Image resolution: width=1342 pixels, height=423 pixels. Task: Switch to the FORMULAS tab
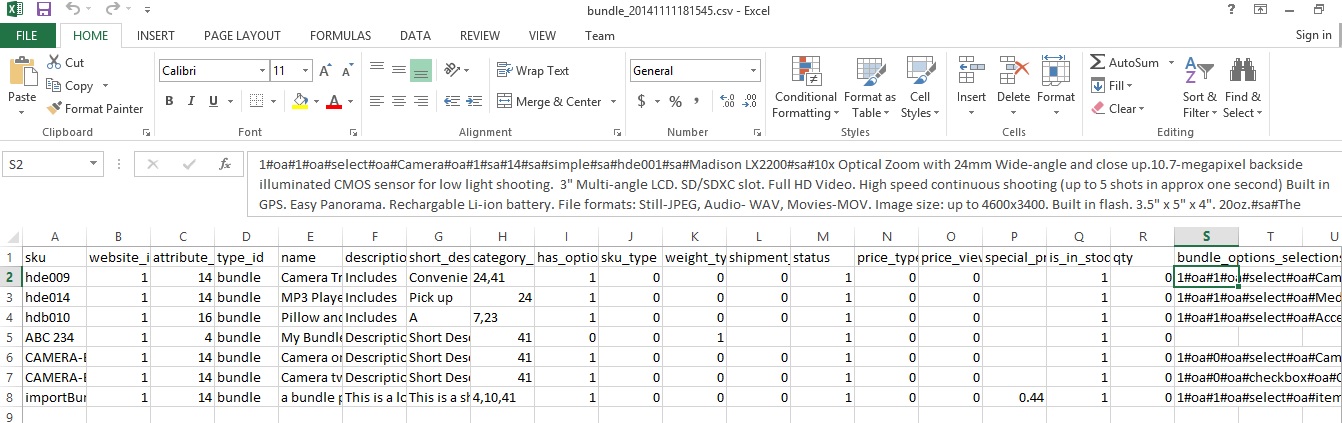[x=341, y=36]
